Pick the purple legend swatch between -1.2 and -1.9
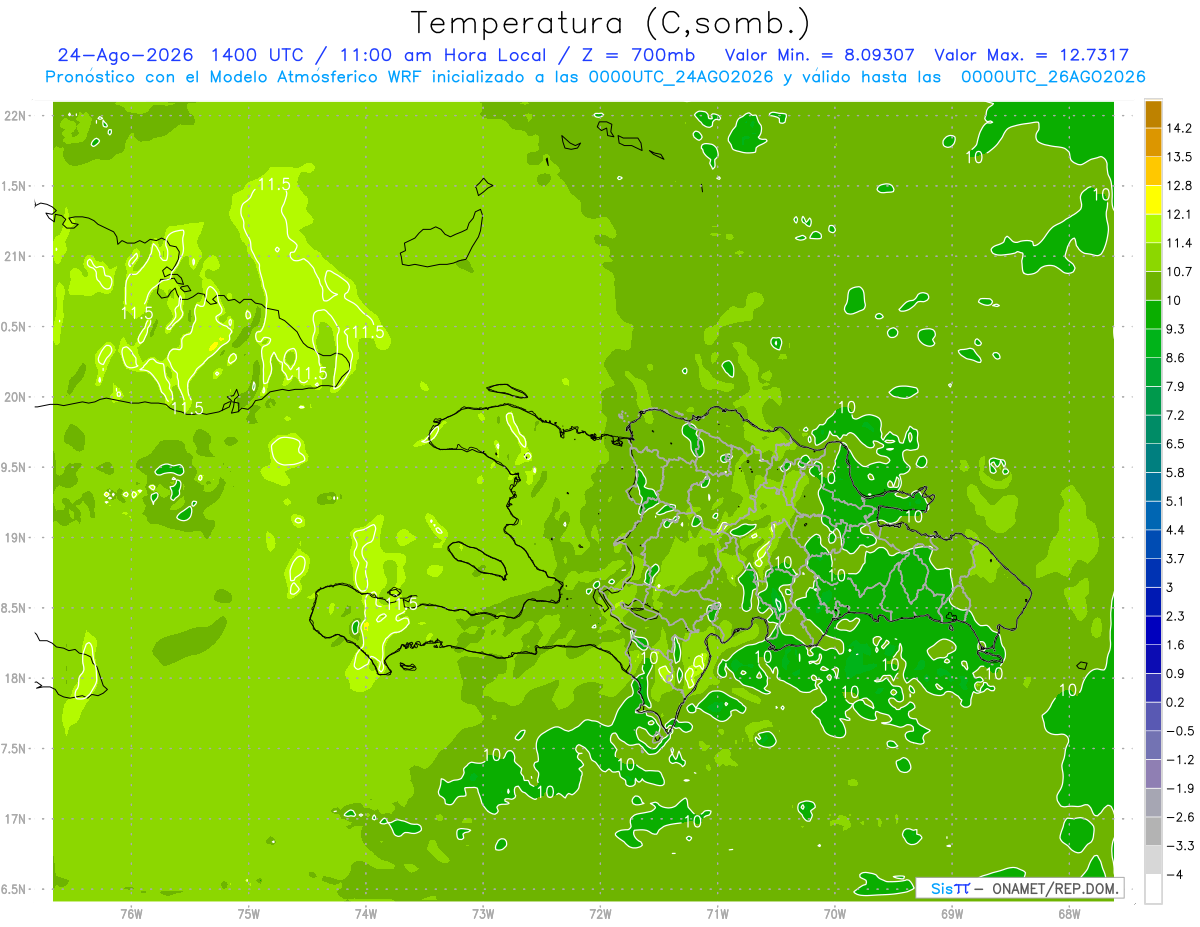Screen dimensions: 1200x927 coord(1153,774)
